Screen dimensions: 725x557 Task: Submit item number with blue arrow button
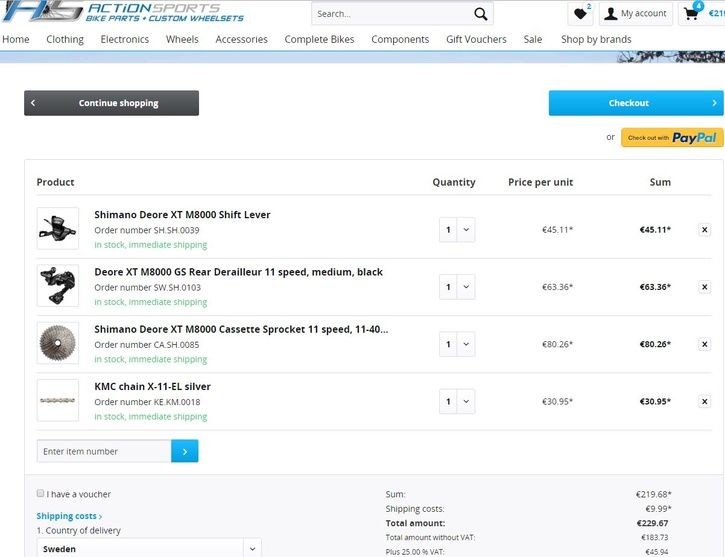[184, 451]
